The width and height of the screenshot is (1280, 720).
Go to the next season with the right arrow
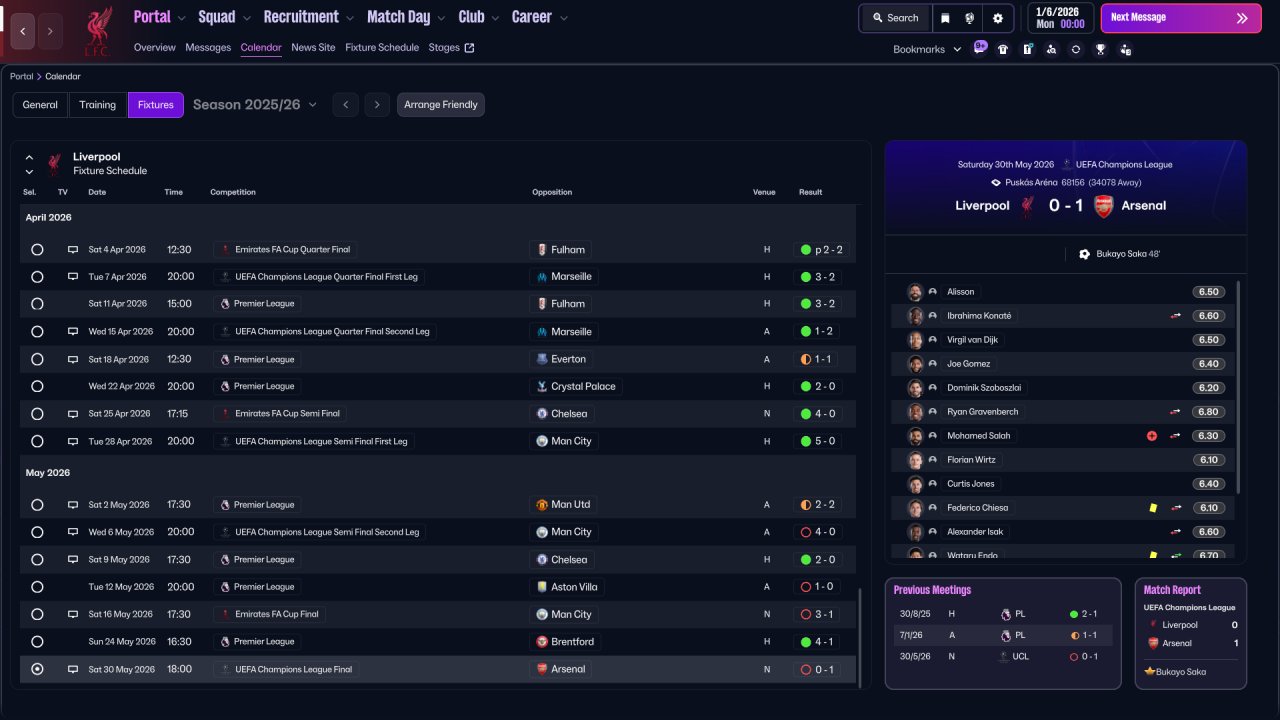coord(377,105)
